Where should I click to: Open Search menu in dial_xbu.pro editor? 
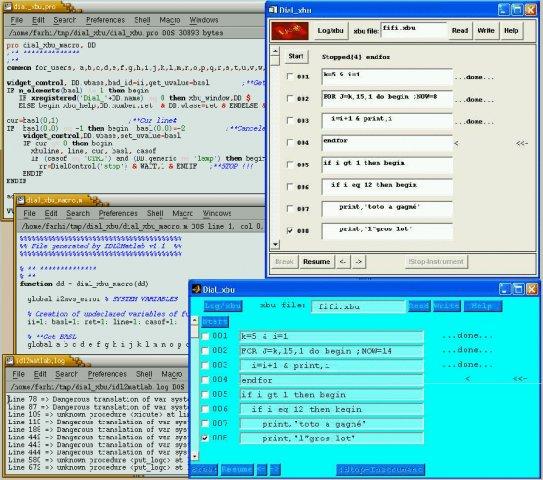(x=64, y=20)
